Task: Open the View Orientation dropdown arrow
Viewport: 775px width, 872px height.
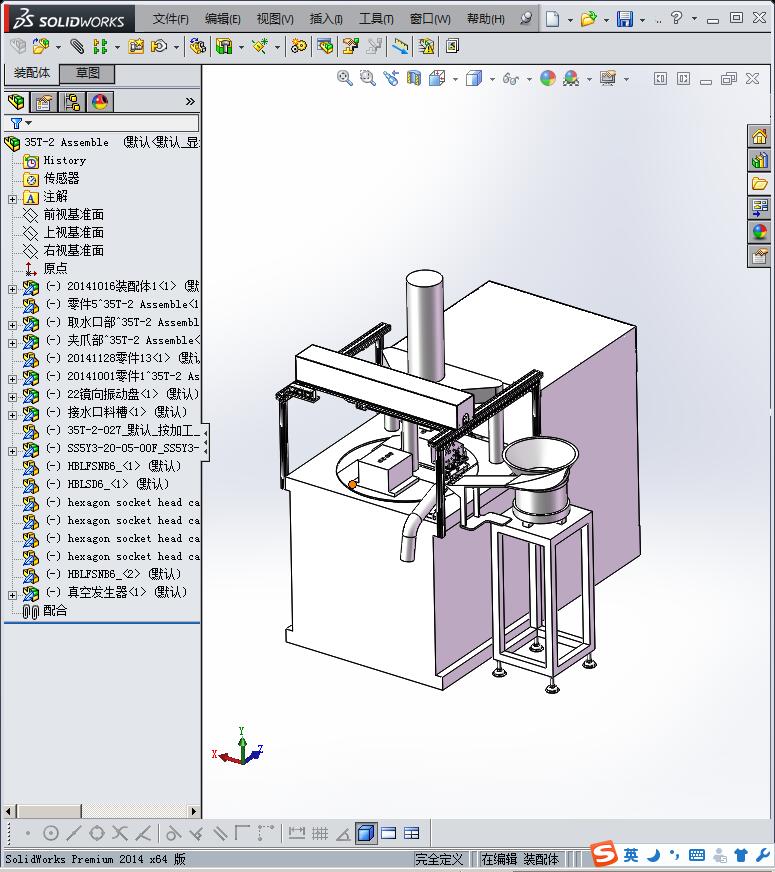Action: click(455, 80)
